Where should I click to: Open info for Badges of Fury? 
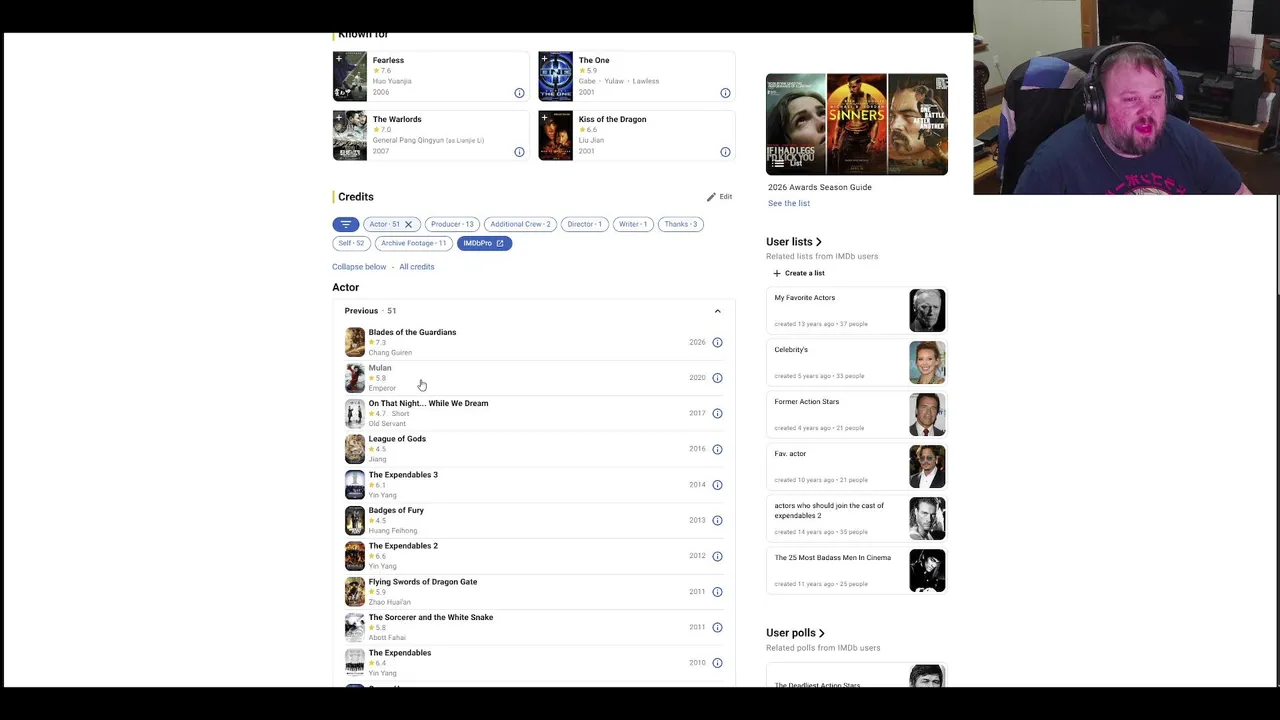(717, 520)
